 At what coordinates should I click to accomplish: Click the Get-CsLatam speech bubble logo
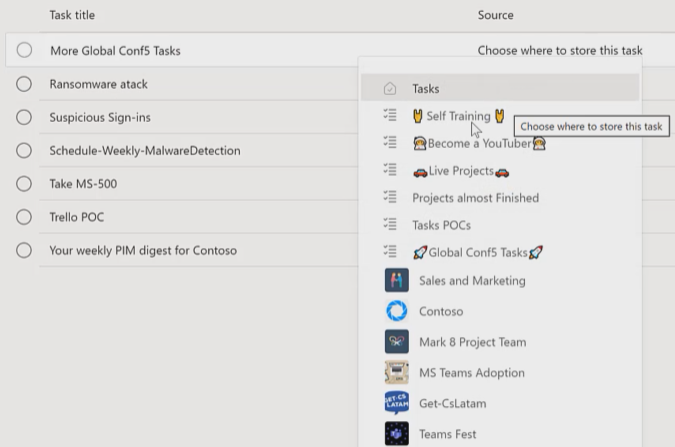pyautogui.click(x=396, y=403)
